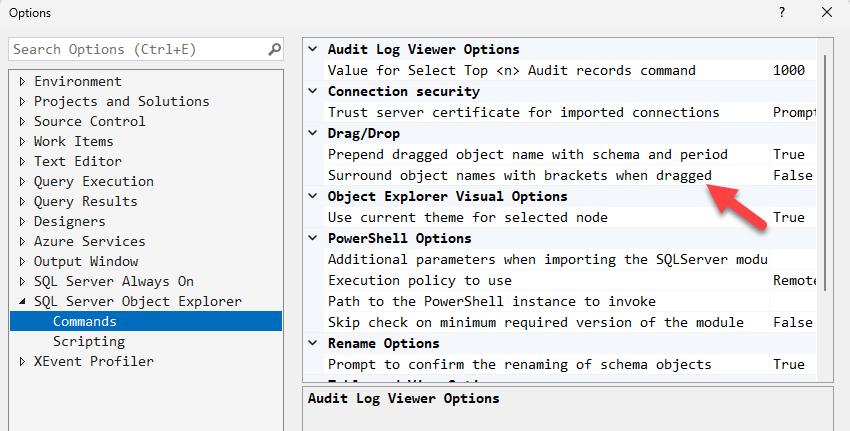Click the property grid vertical scrollbar
Screen dimensions: 850x431
point(825,172)
